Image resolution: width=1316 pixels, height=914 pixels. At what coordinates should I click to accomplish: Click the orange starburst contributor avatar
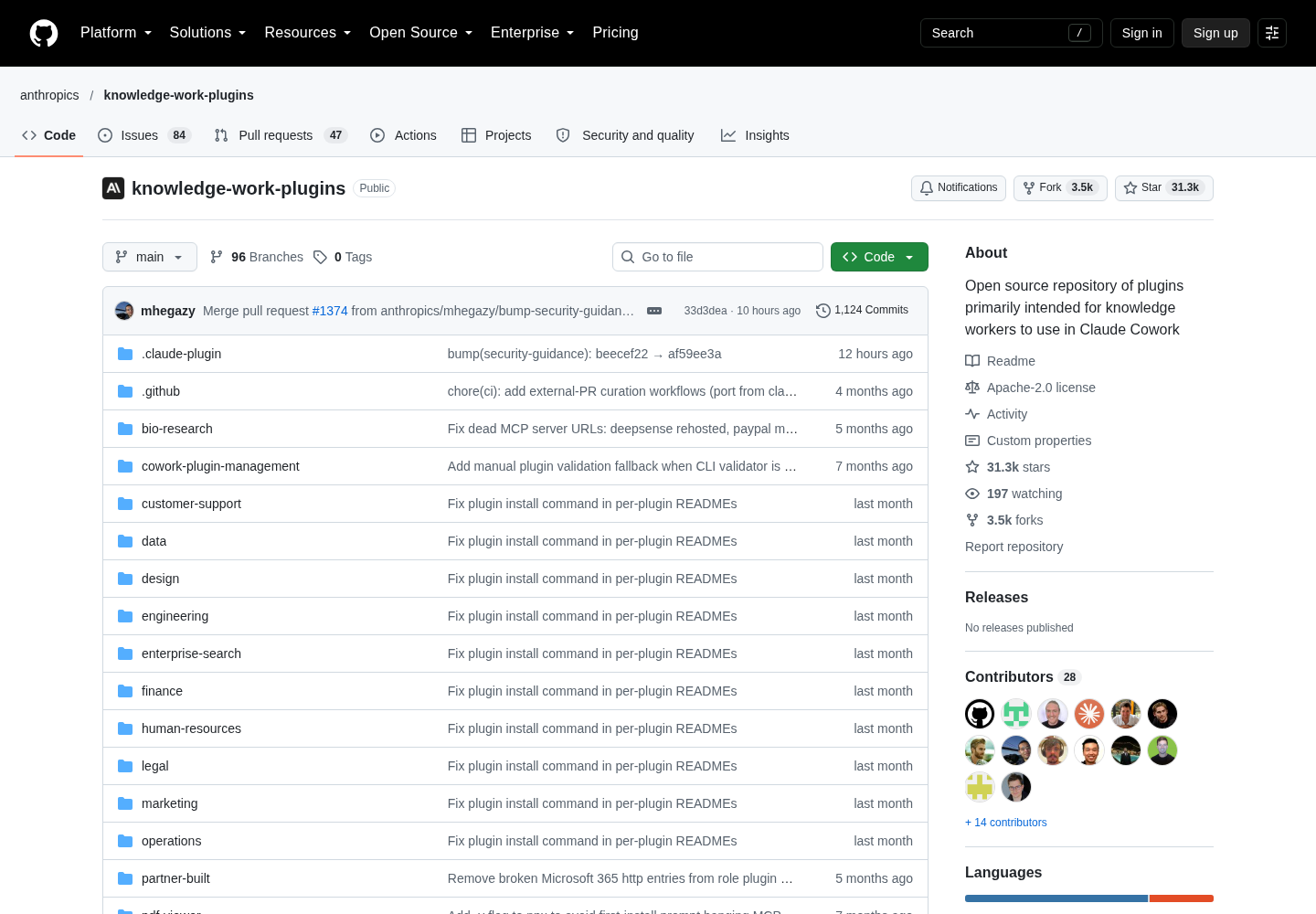[x=1089, y=714]
